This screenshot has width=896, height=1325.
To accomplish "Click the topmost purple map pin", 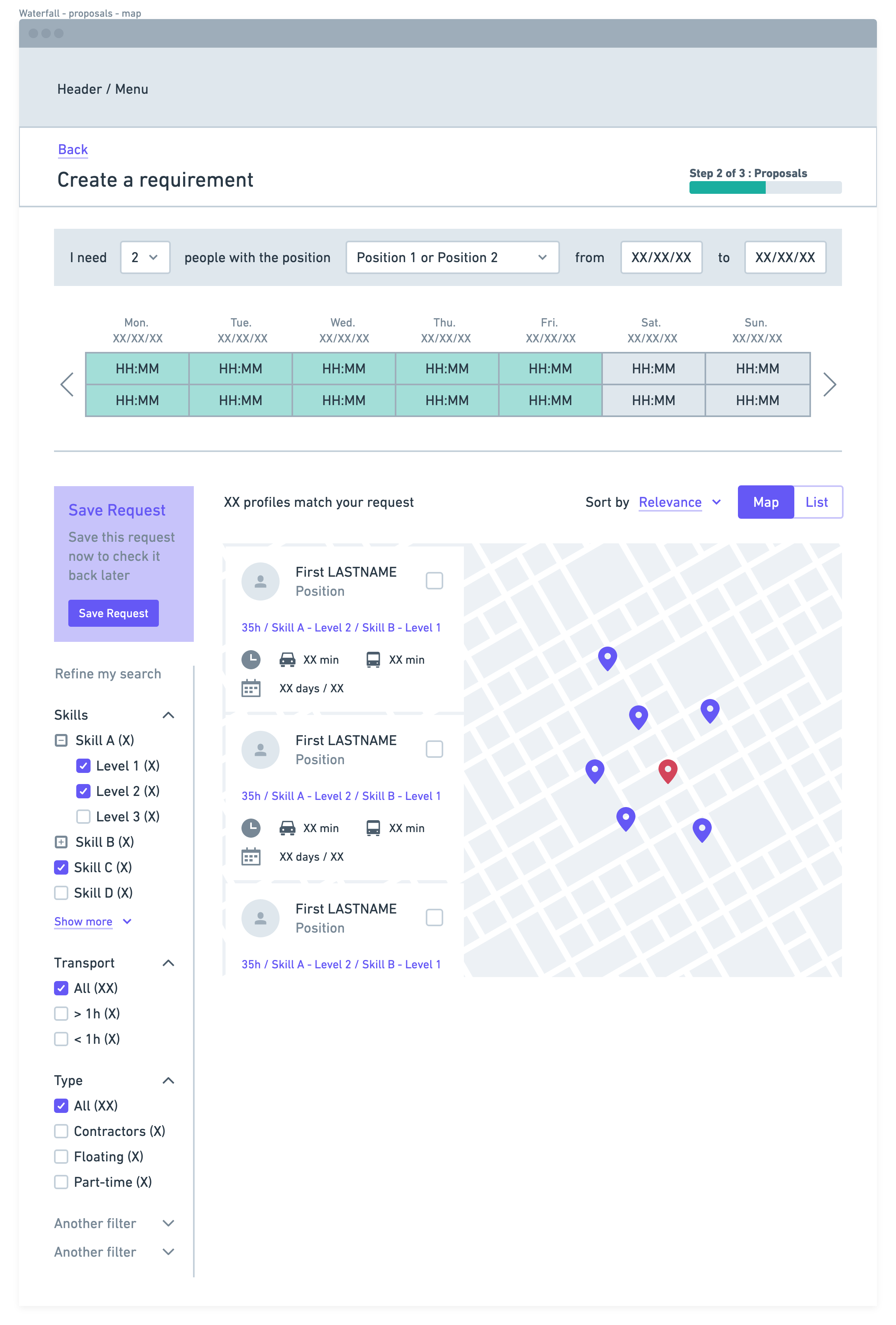I will (x=608, y=658).
